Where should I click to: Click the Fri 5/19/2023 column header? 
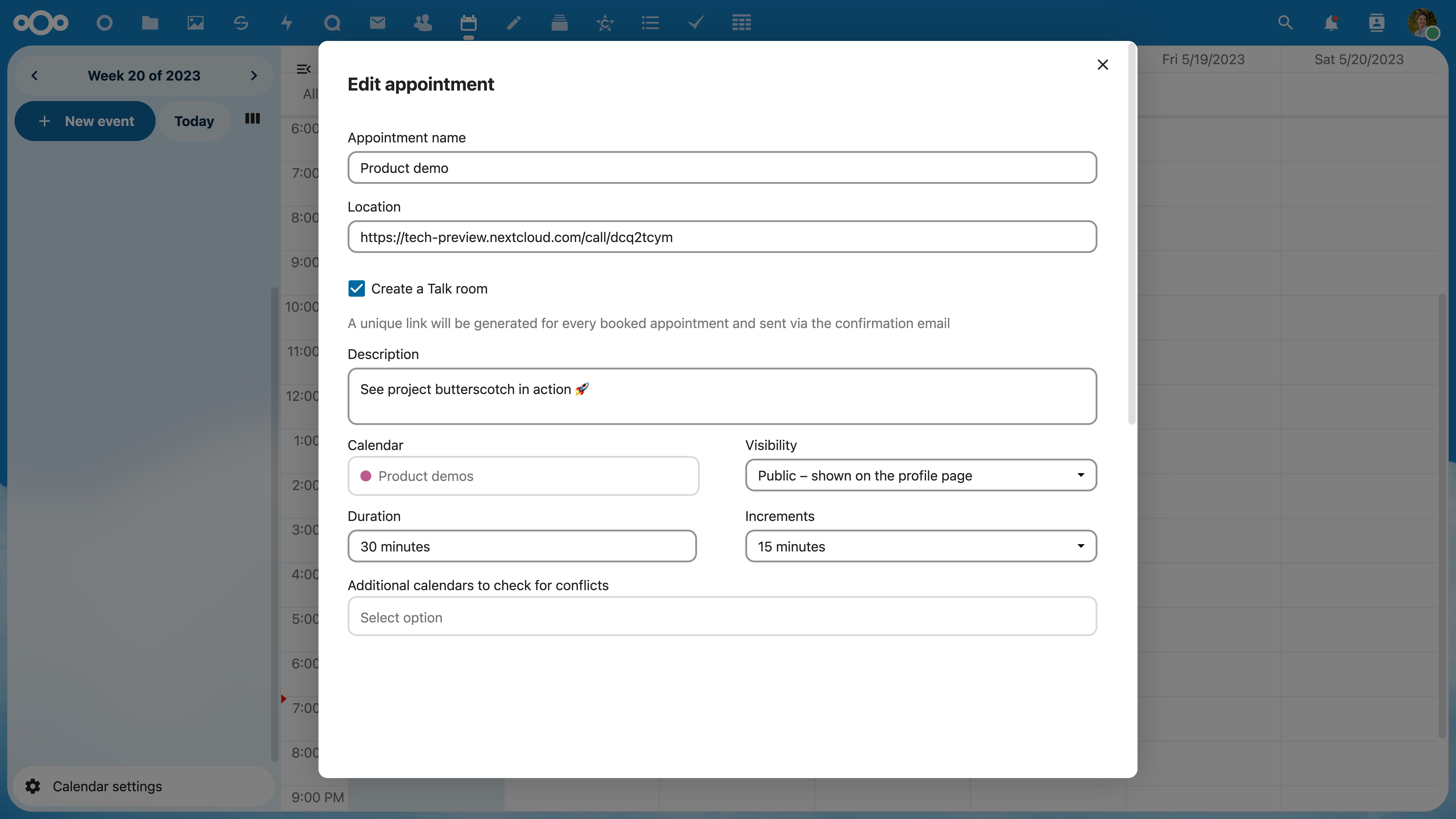[1203, 59]
